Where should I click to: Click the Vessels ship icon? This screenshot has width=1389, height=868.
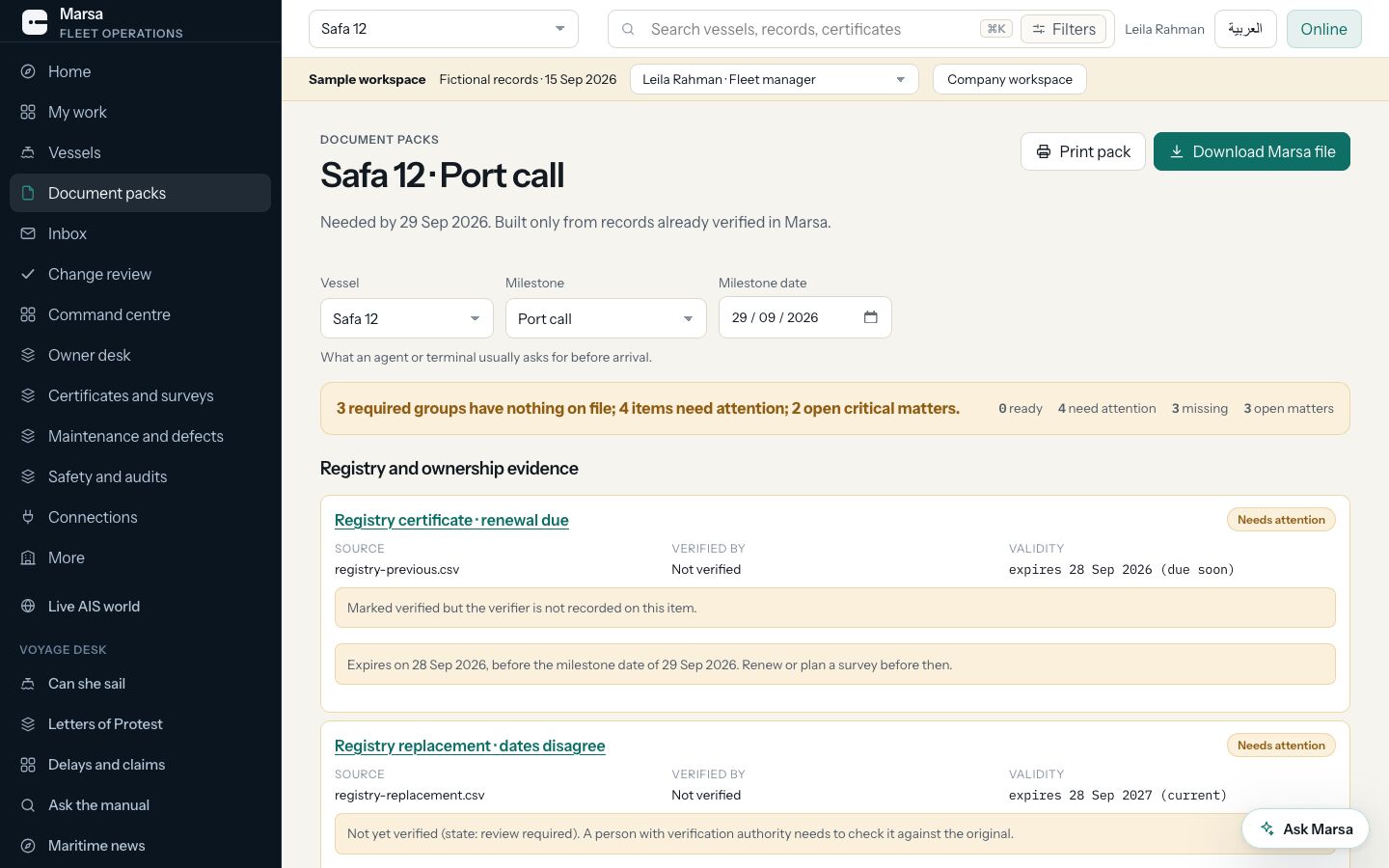(28, 152)
